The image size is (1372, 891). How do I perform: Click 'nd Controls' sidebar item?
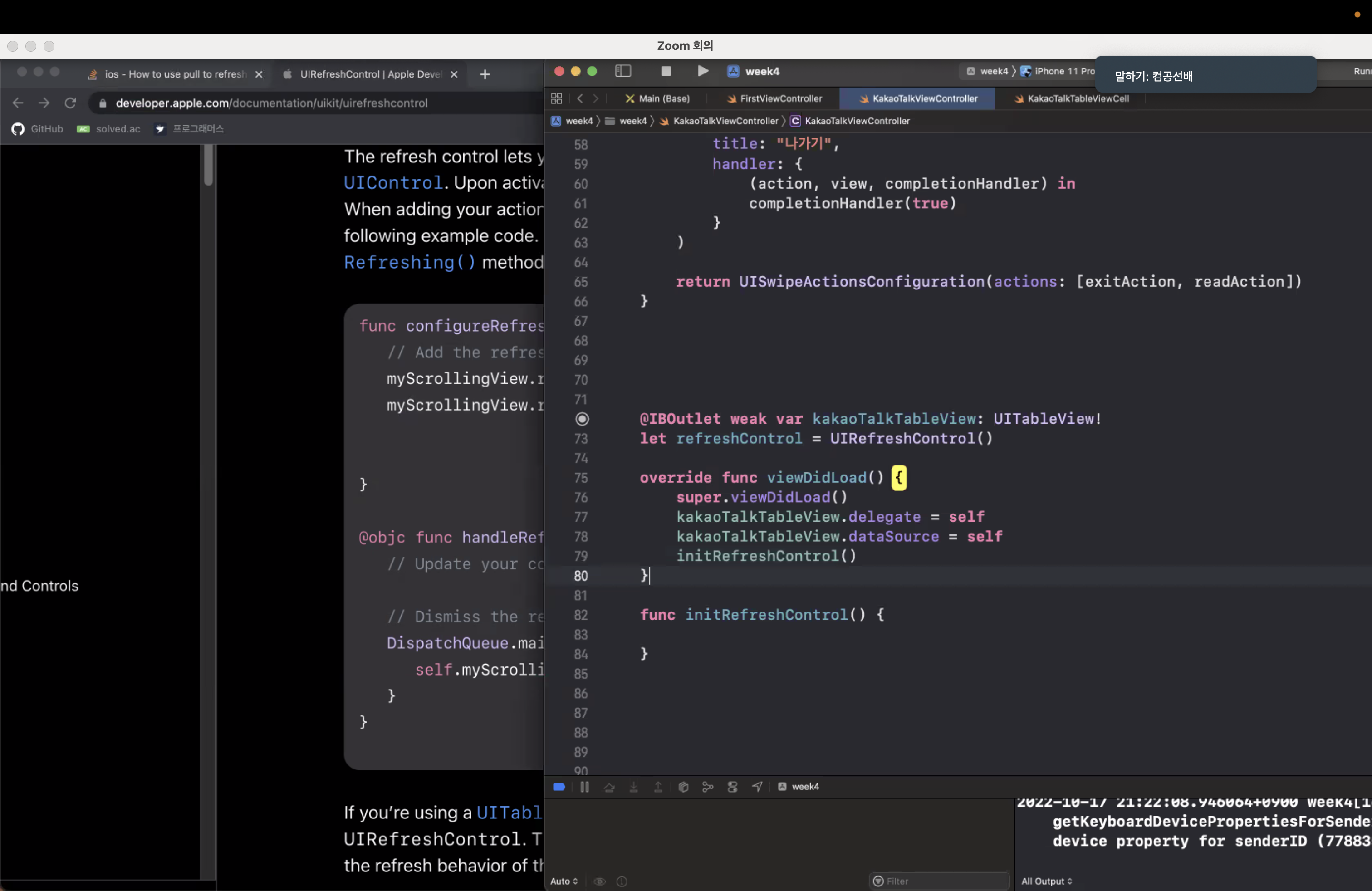(x=39, y=586)
